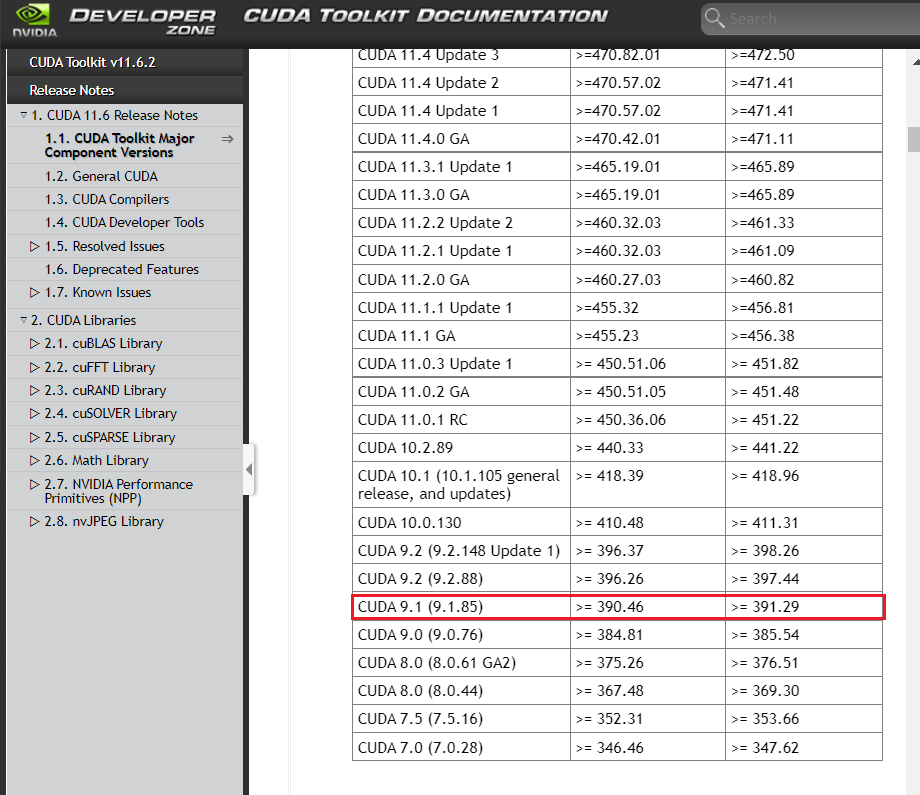The image size is (920, 795).
Task: Open 1.6. Deprecated Features section
Action: [121, 269]
